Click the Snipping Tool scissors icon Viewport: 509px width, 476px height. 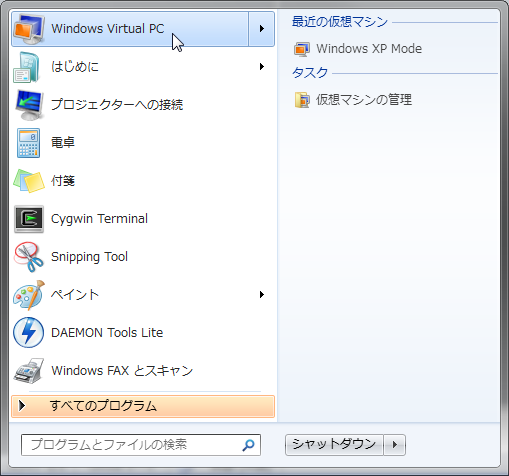click(x=29, y=257)
